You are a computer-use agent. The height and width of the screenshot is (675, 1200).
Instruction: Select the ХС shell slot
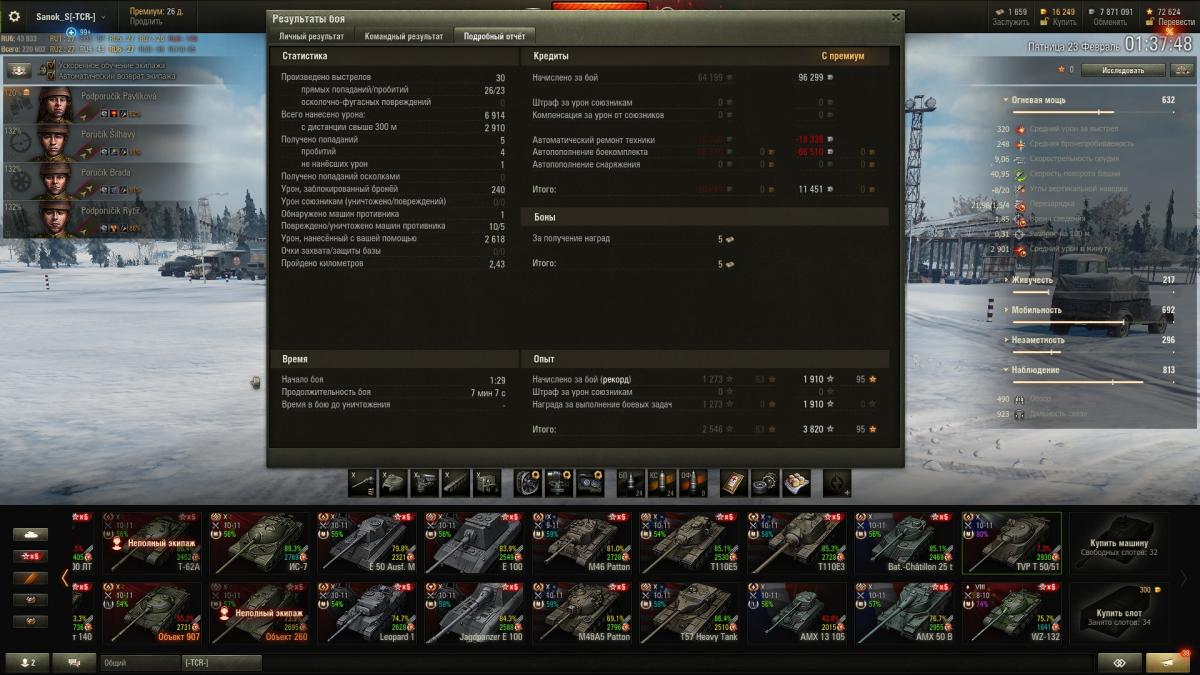(x=660, y=482)
